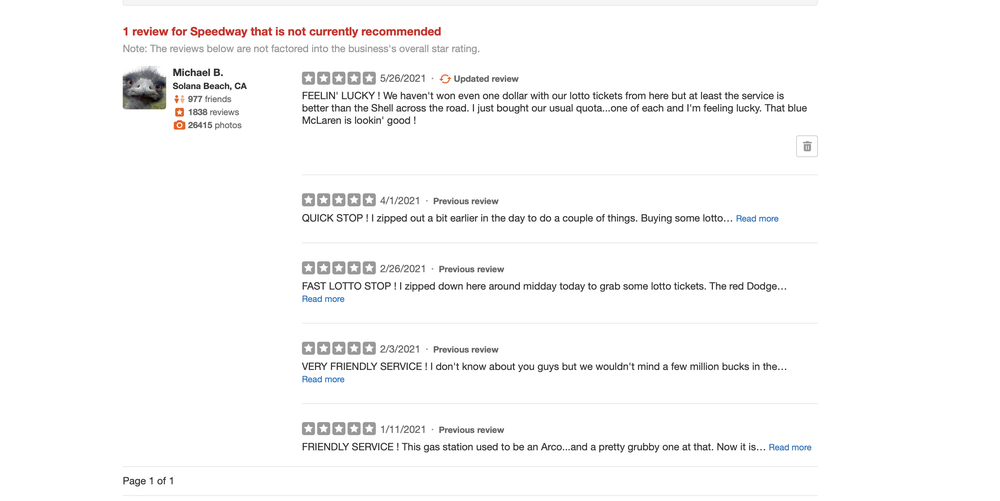
Task: Click the star rating of the 2/3/2021 review
Action: (339, 348)
